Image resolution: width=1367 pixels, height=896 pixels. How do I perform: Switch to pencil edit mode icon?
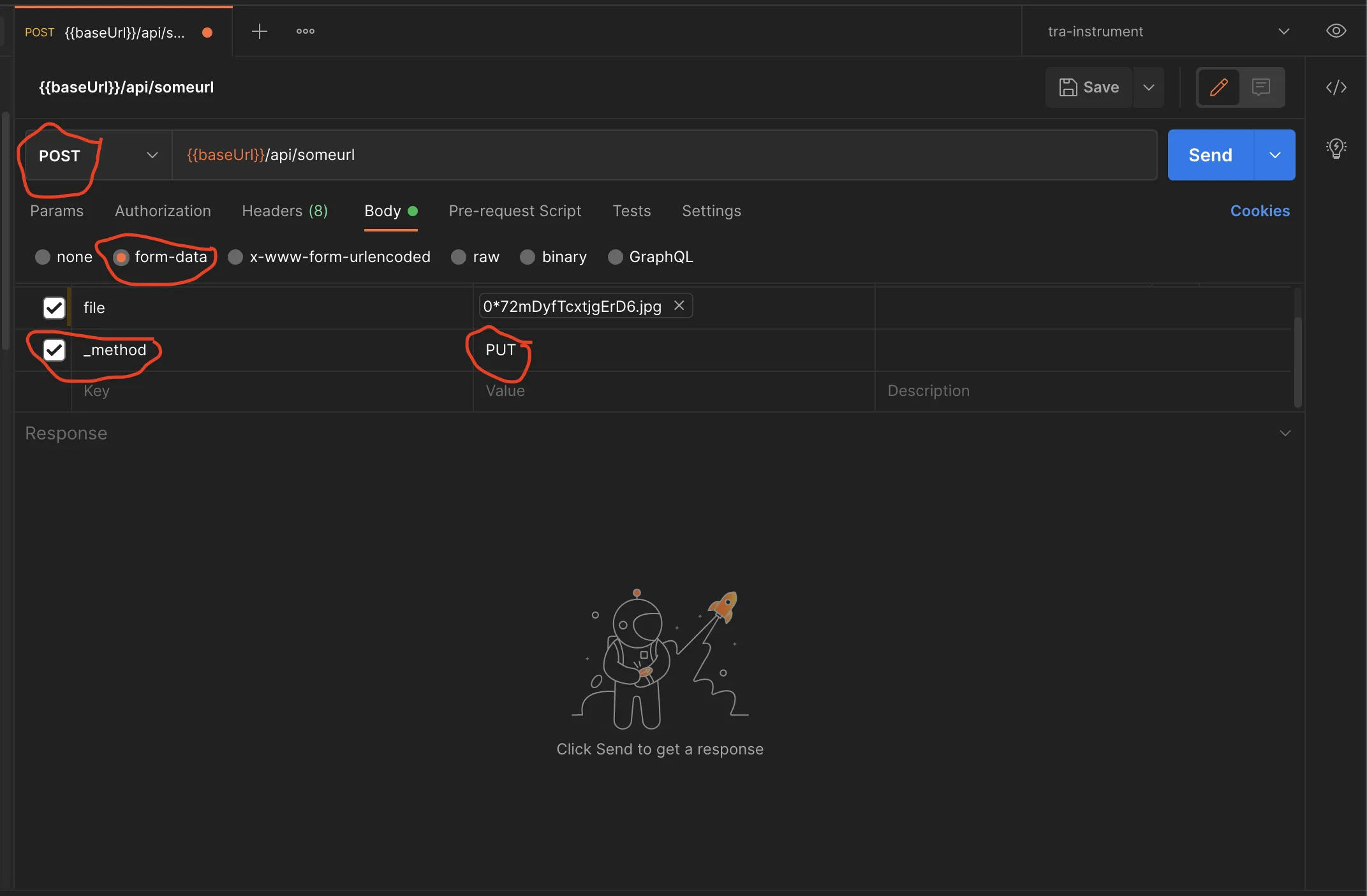(x=1218, y=87)
